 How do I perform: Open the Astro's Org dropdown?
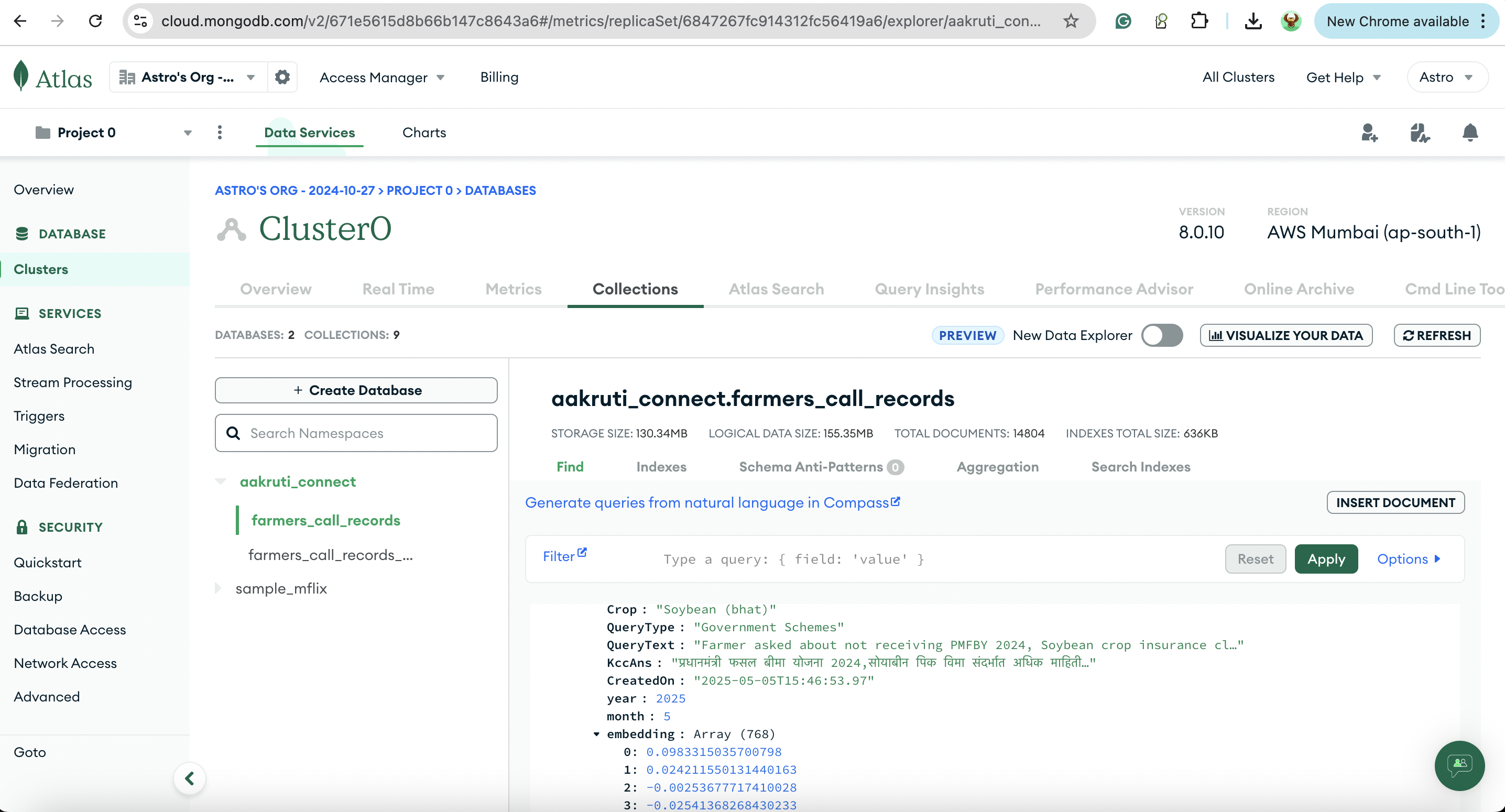click(188, 77)
